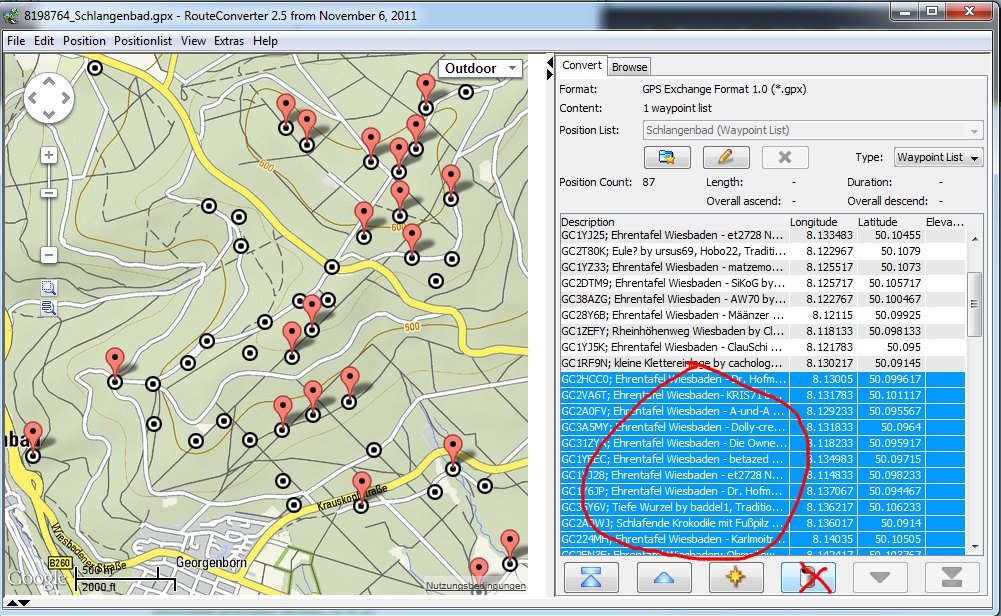Image resolution: width=1001 pixels, height=616 pixels.
Task: Pan the map south with the down arrow
Action: click(x=49, y=114)
